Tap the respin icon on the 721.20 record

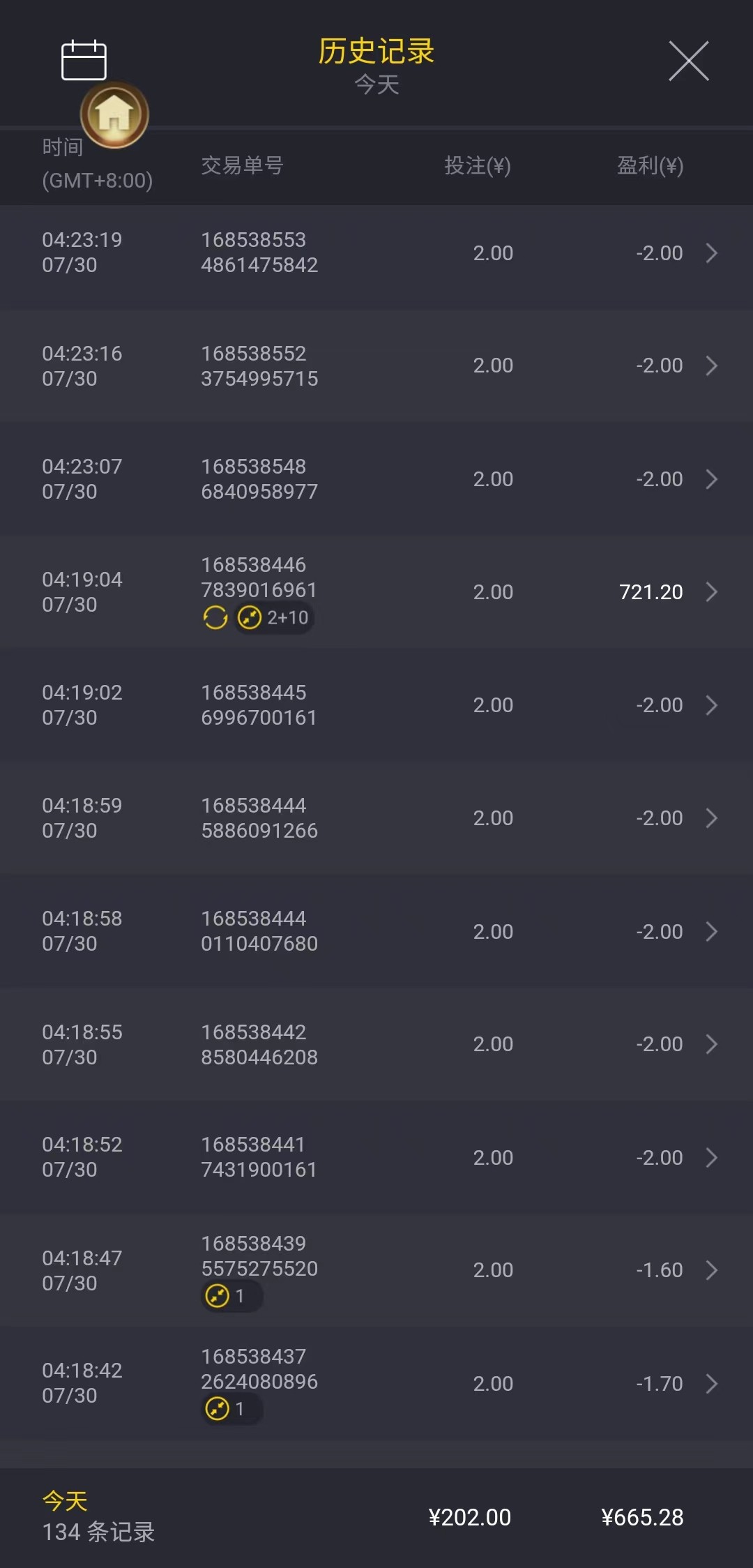[x=215, y=617]
